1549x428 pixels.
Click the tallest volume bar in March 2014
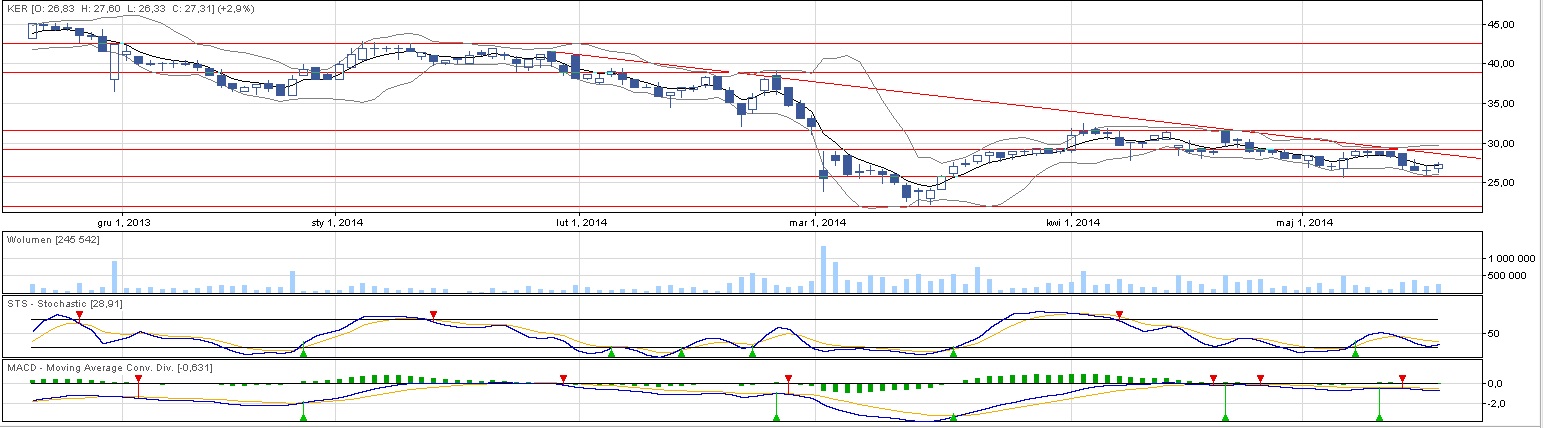824,269
